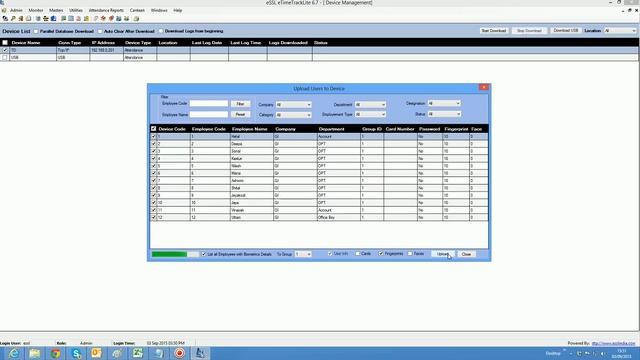Tick the select-all checkbox in the Device List header

click(5, 42)
